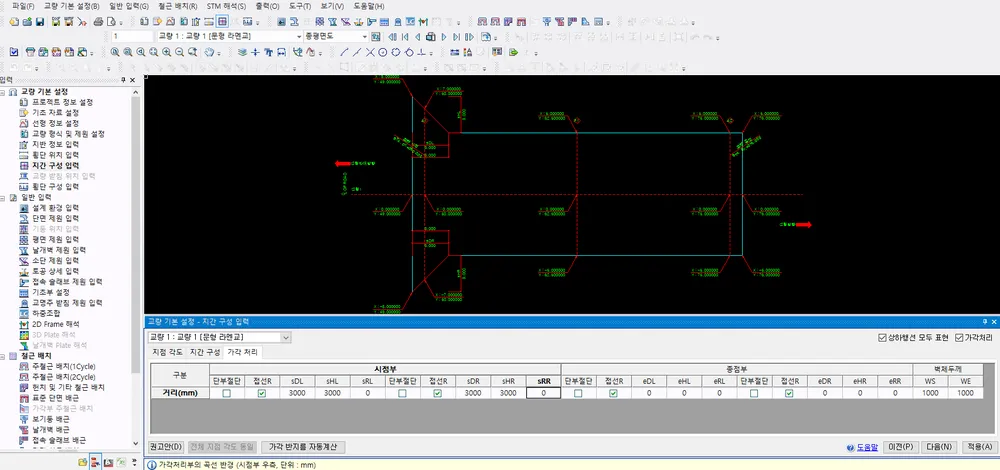Uncheck the first 접선R box under 시점부
Screen dimensions: 1000x470
[261, 393]
